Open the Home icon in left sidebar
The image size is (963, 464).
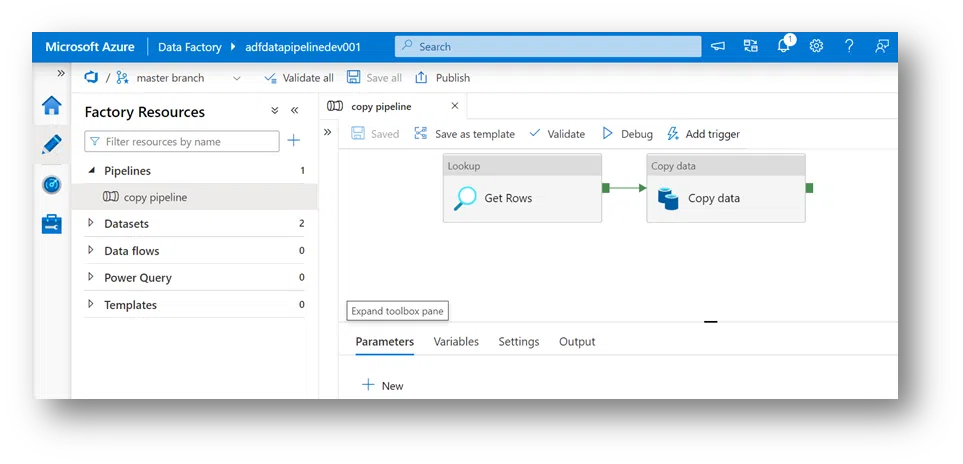click(51, 106)
